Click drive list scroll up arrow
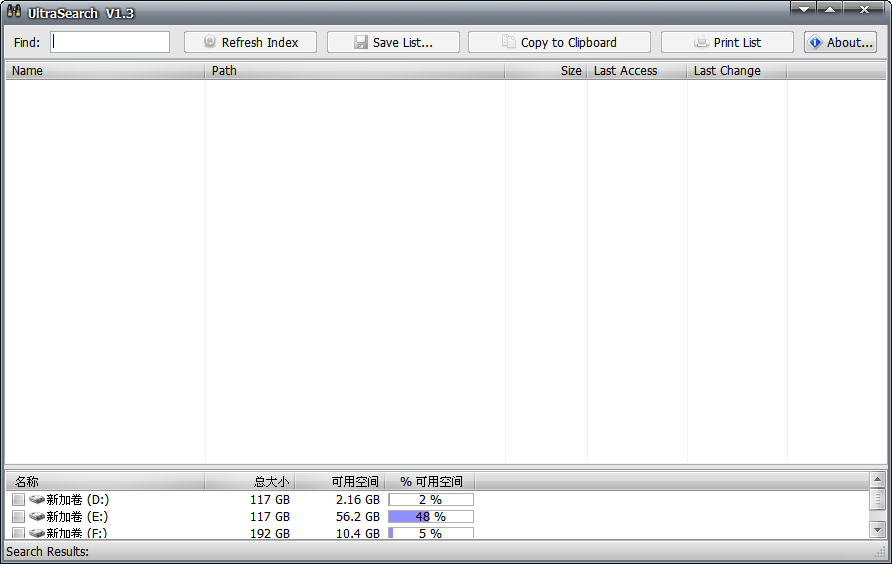The height and width of the screenshot is (564, 892). coord(877,479)
